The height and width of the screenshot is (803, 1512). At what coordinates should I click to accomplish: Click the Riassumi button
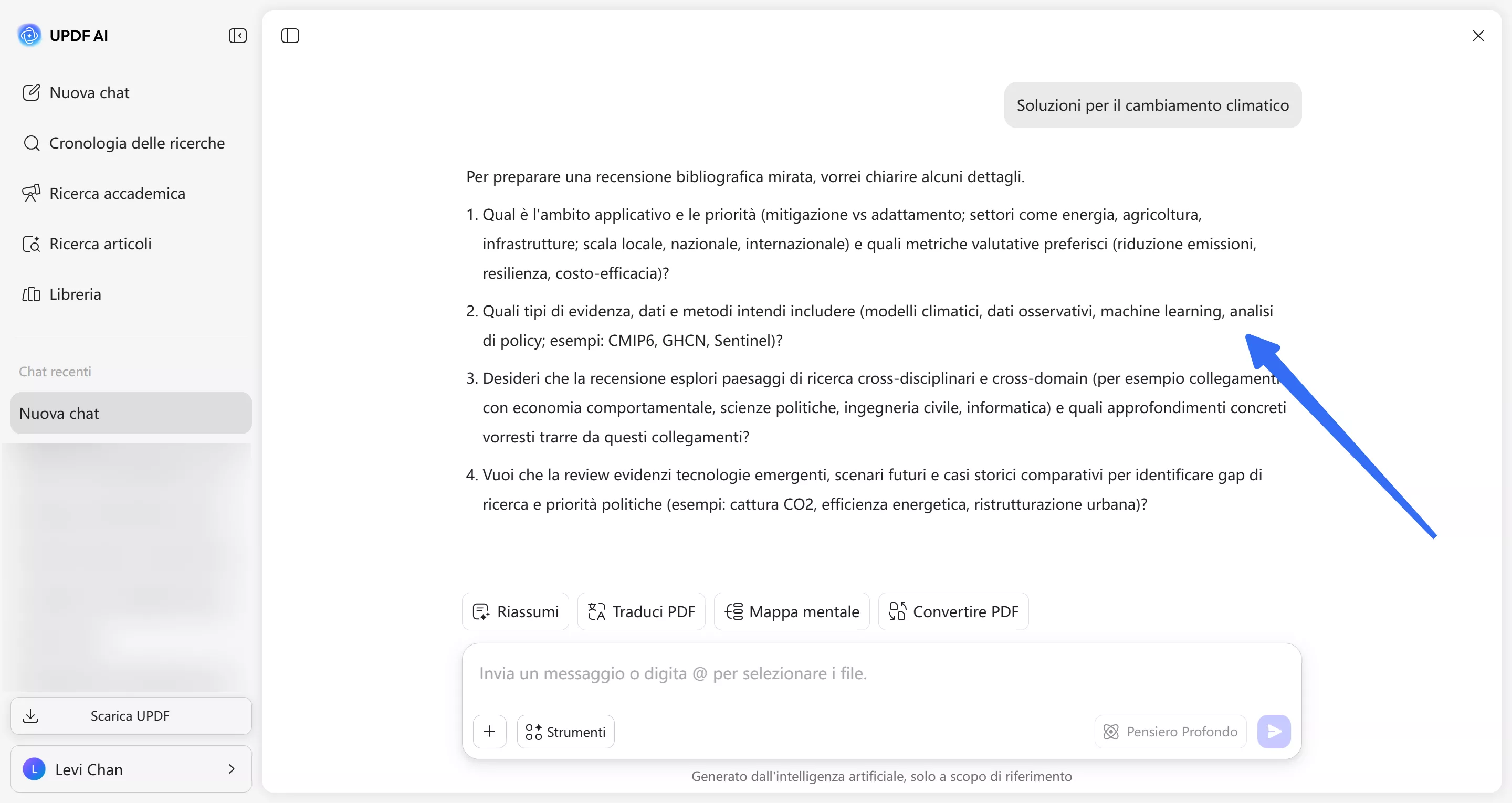(514, 611)
